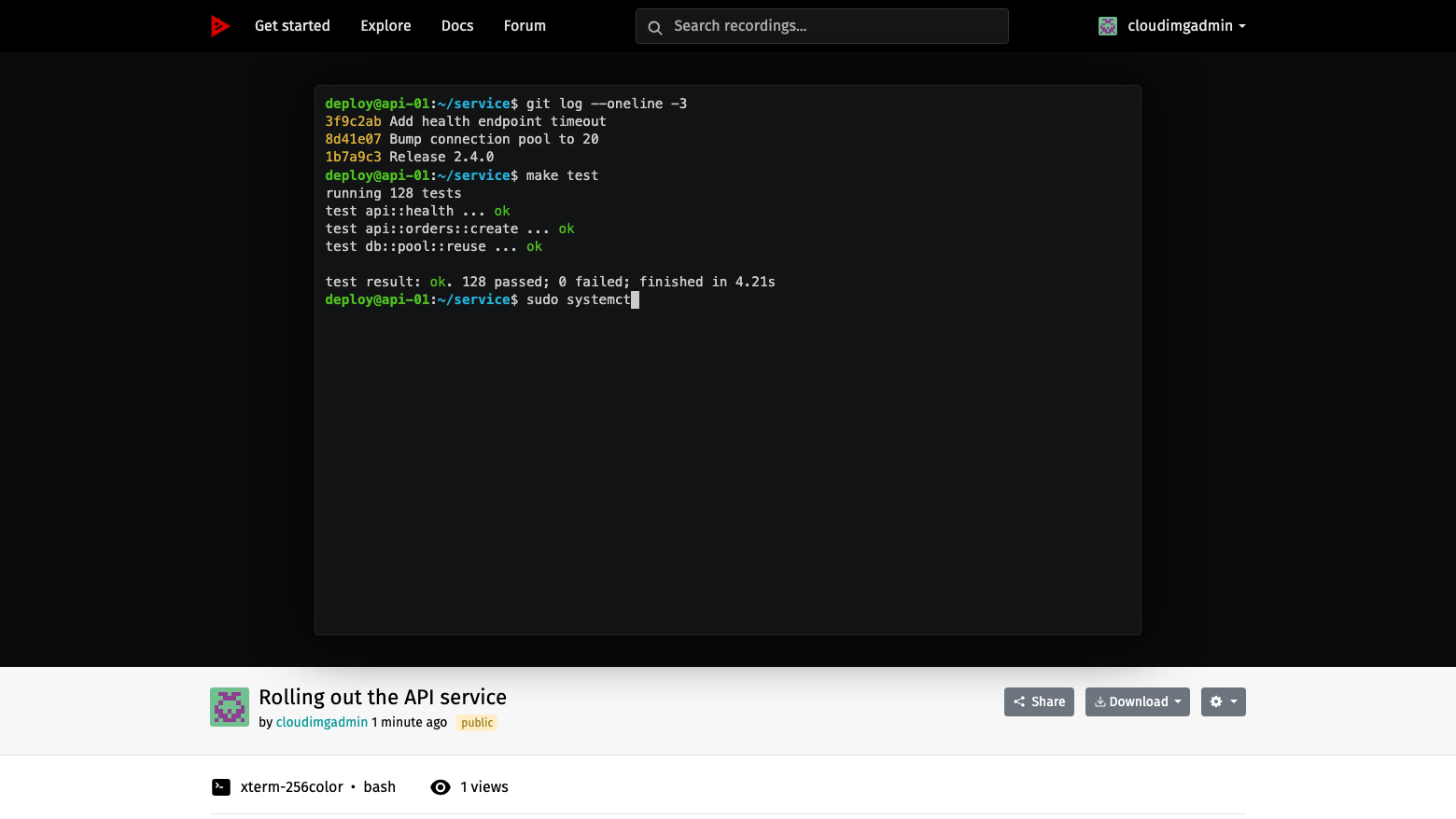Open the cloudimgadmin author profile link

coord(322,722)
